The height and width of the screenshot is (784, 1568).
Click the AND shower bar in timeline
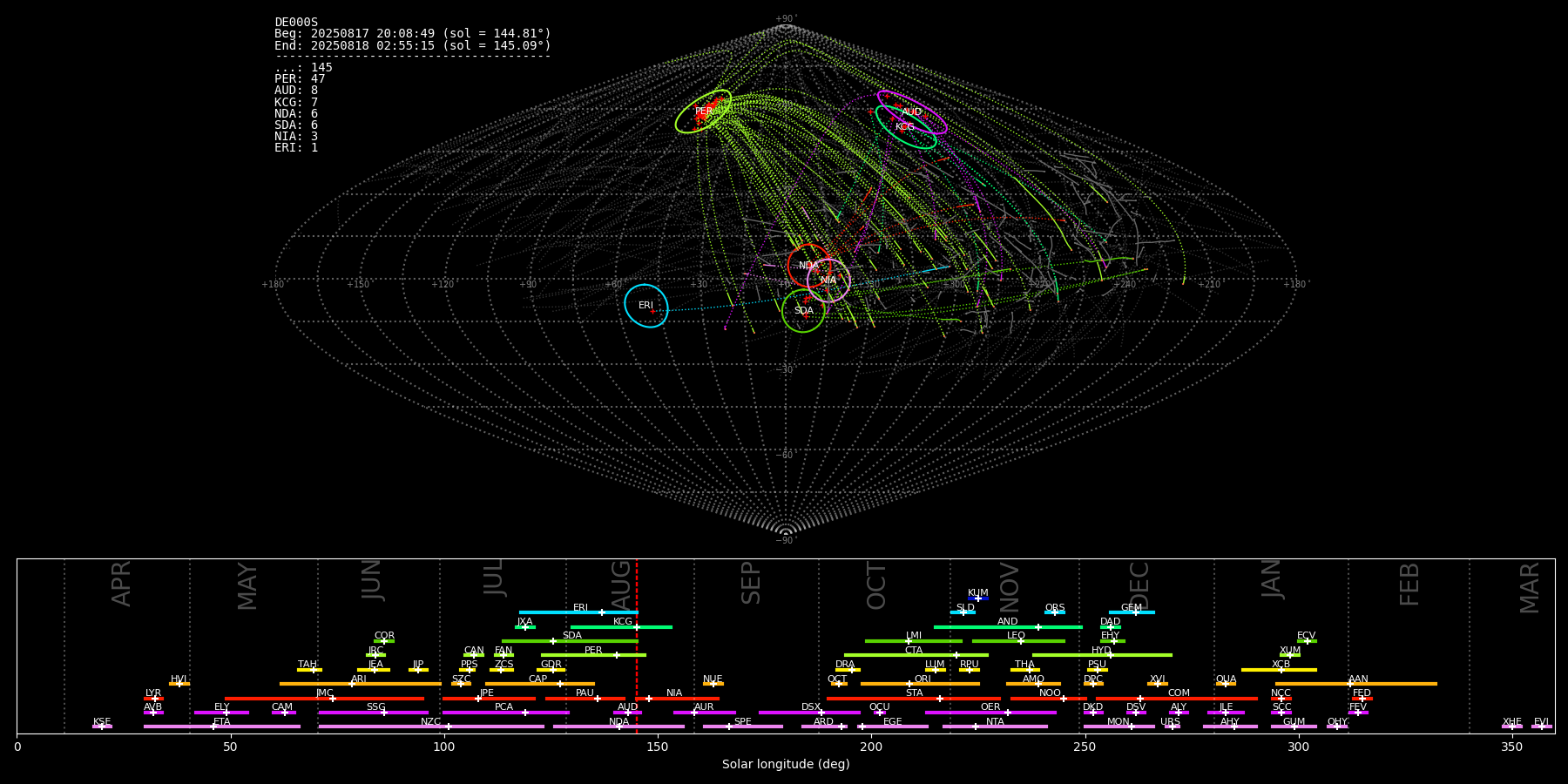pos(1008,626)
